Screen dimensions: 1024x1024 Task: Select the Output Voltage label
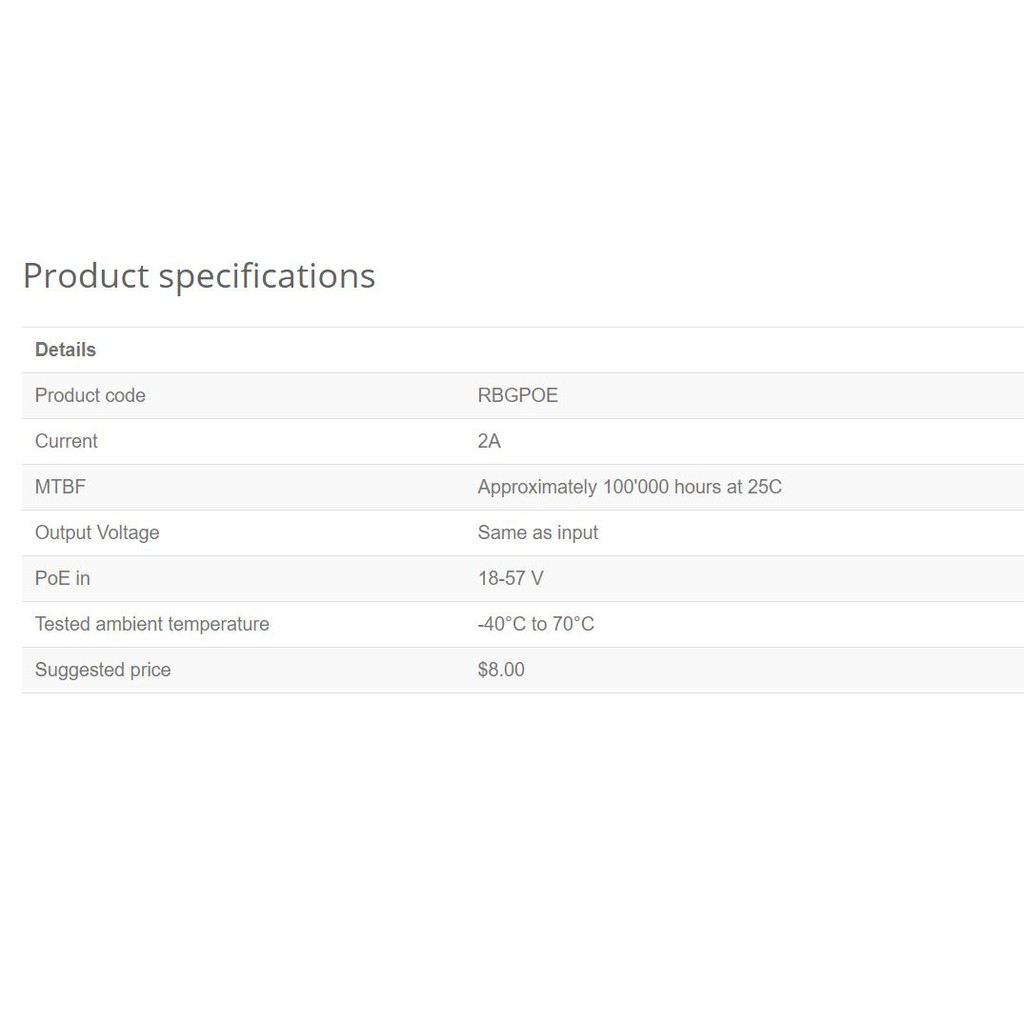pos(97,533)
